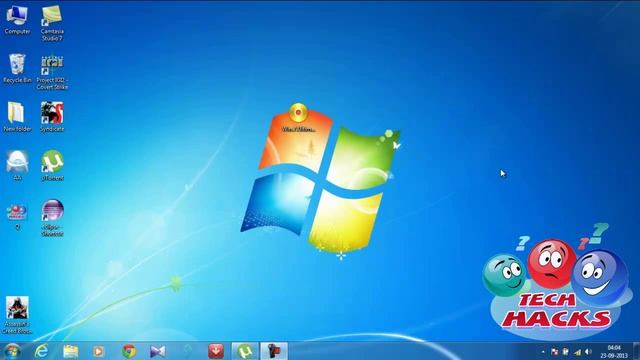The image size is (640, 360).
Task: Open the Windows Start menu orb
Action: [x=12, y=351]
